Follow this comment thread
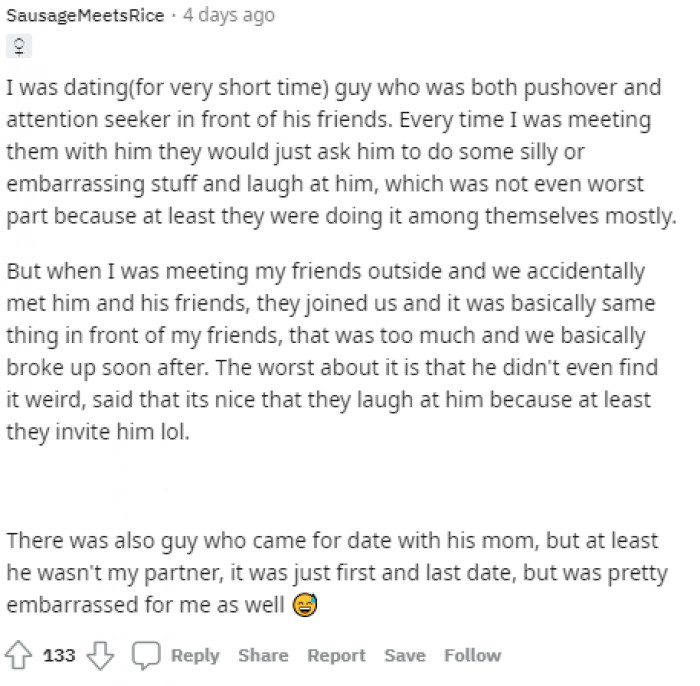The height and width of the screenshot is (686, 700). pyautogui.click(x=472, y=655)
